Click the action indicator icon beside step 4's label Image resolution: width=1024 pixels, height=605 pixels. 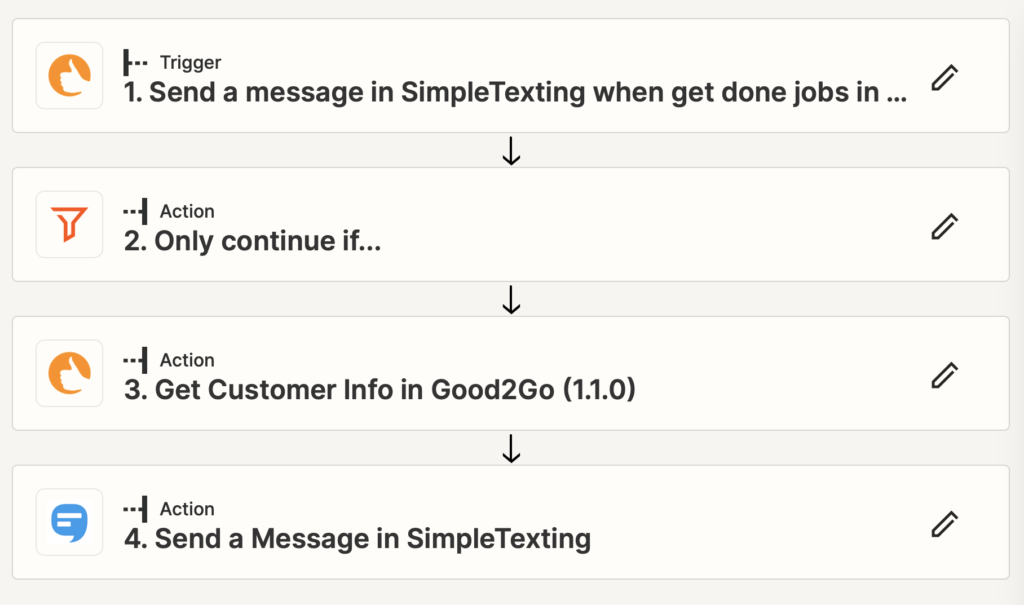(x=135, y=509)
